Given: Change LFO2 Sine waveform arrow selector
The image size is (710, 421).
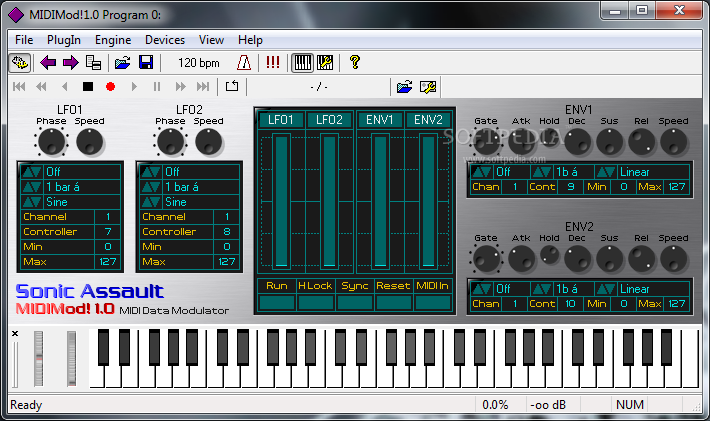Looking at the screenshot, I should coord(151,202).
